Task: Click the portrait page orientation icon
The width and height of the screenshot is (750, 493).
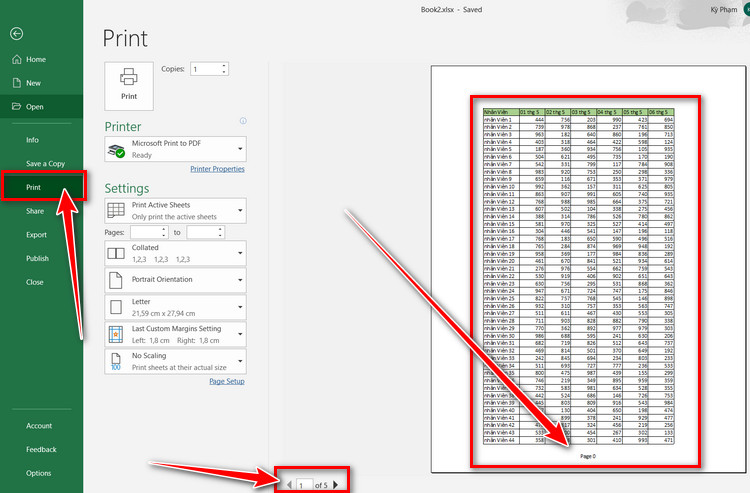Action: (x=116, y=280)
